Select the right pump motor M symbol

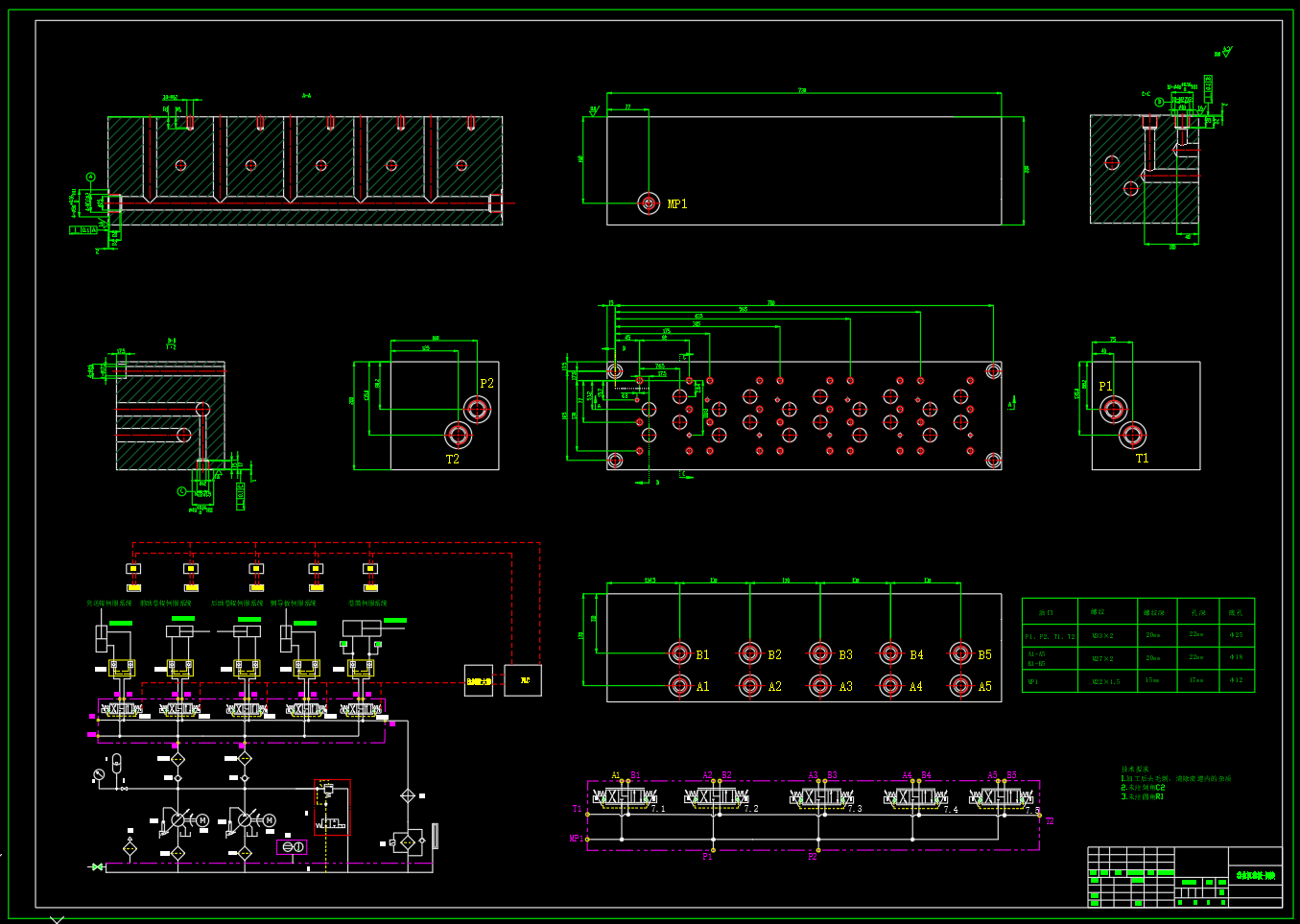click(x=270, y=819)
